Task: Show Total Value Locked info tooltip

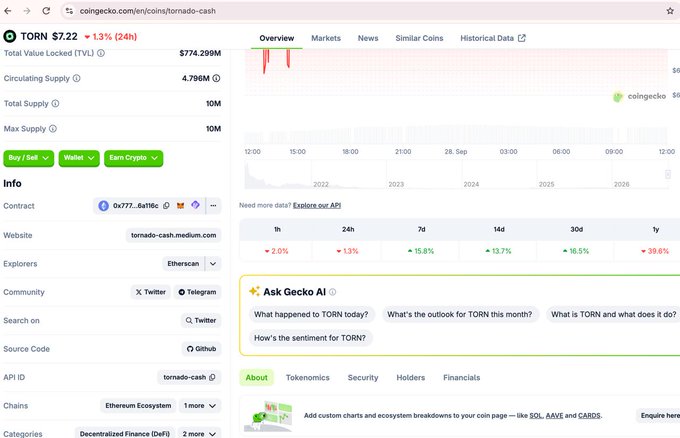Action: [101, 53]
